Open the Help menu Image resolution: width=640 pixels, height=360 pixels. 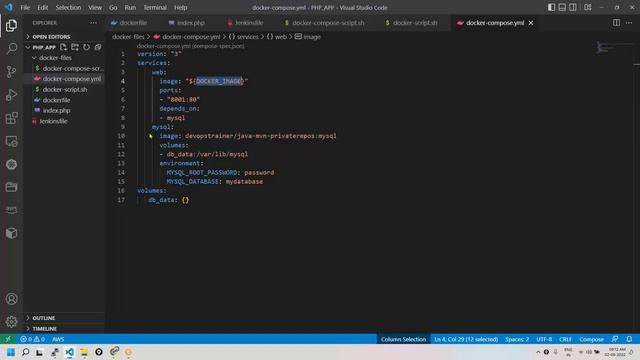(180, 7)
